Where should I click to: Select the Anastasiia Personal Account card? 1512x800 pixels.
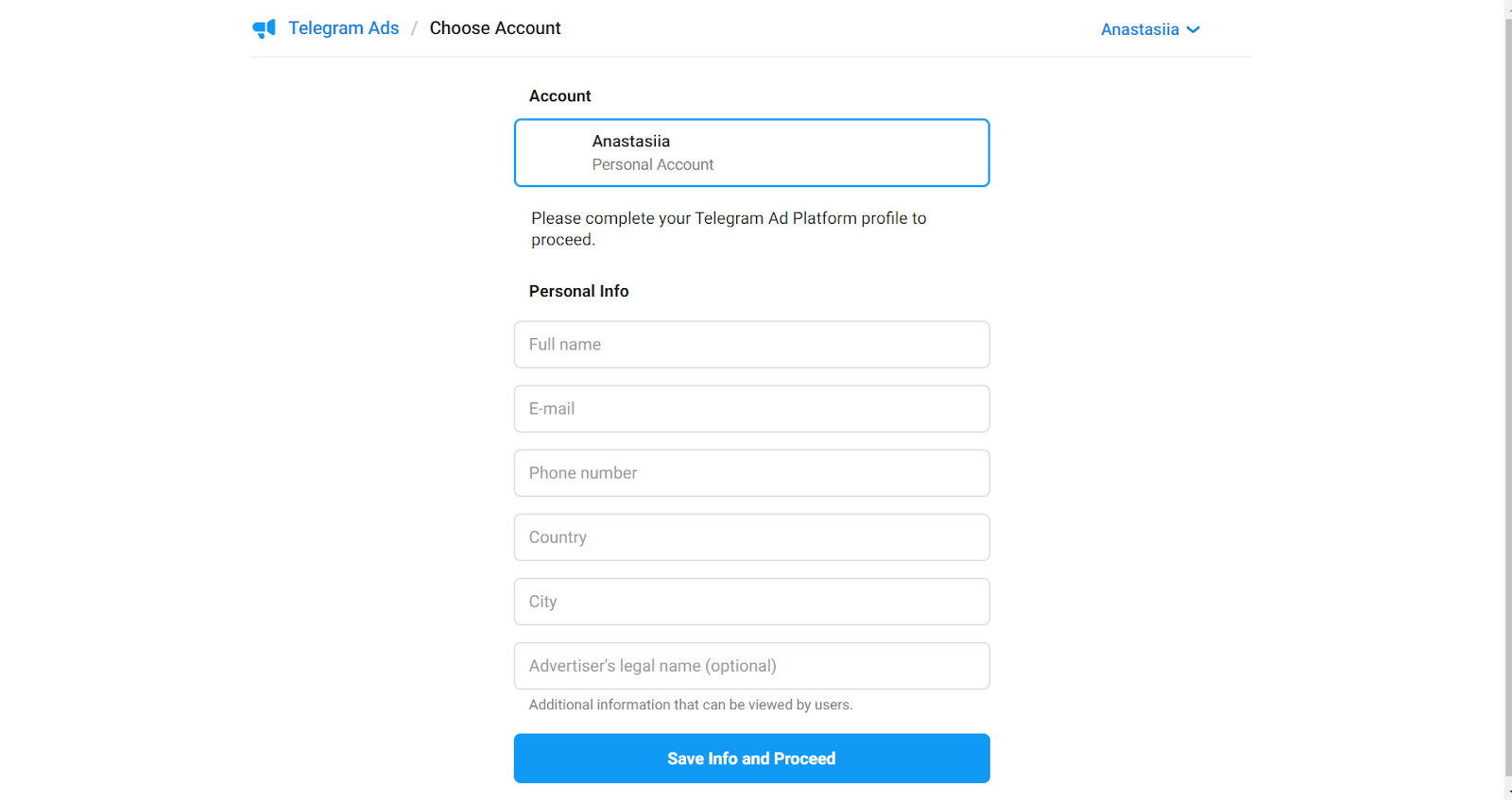751,152
